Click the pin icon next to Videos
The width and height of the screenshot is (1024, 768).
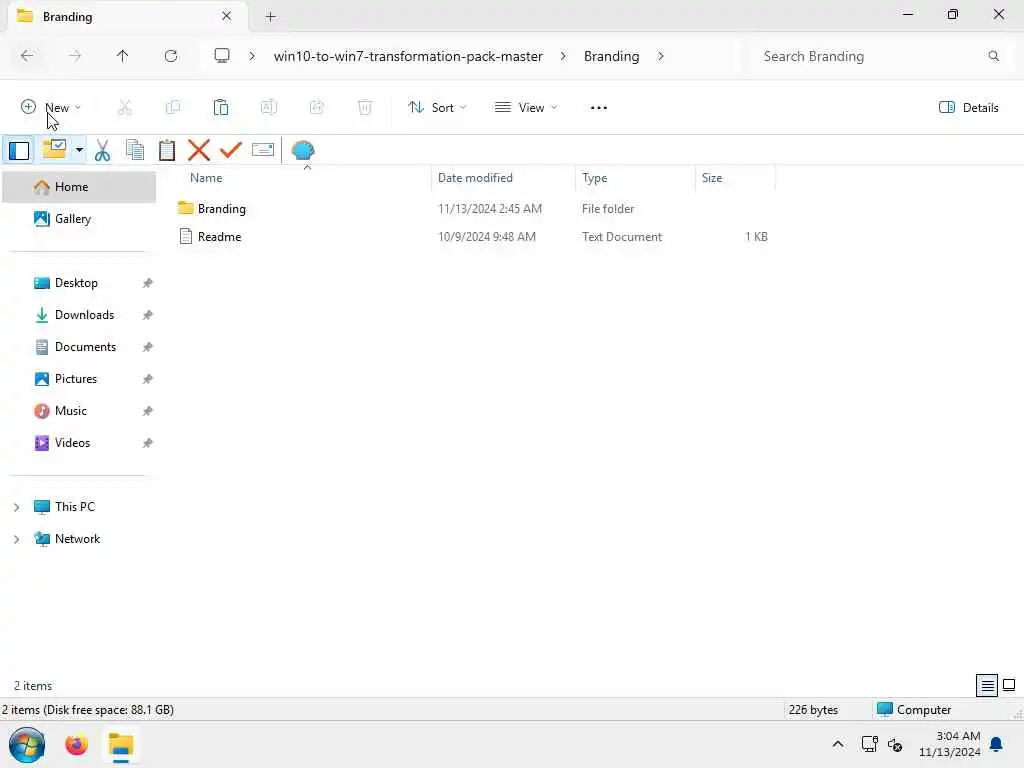tap(148, 443)
